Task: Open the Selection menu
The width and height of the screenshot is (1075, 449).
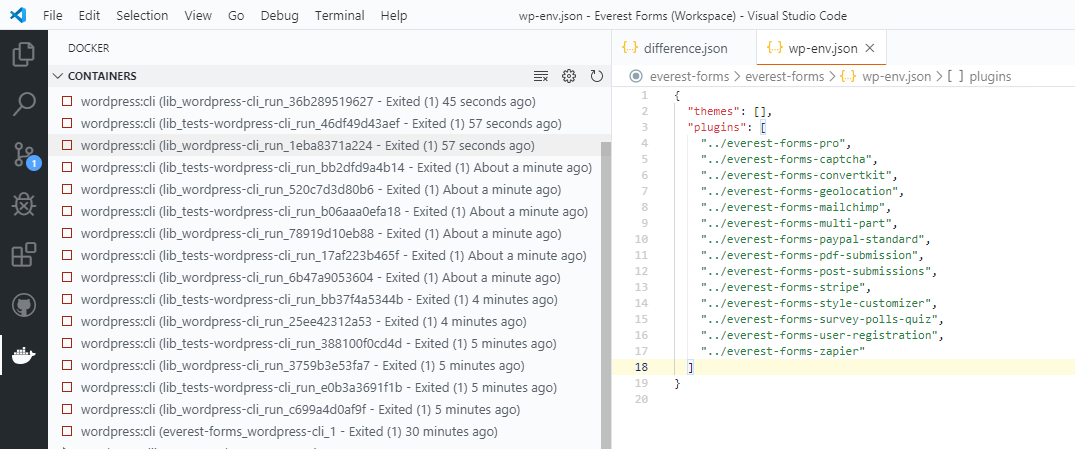Action: click(x=142, y=15)
